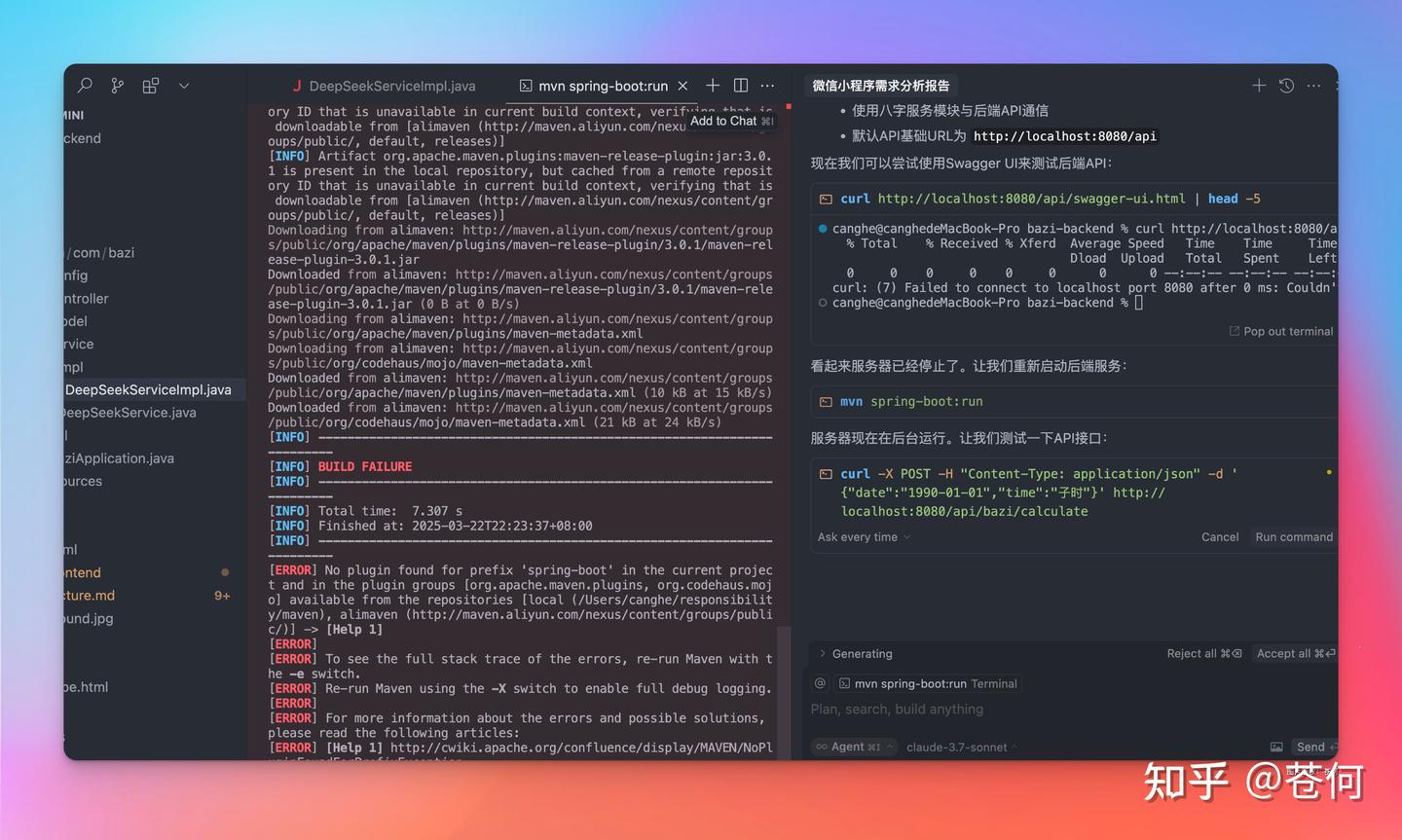
Task: Click the Pop out terminal link
Action: click(x=1281, y=331)
